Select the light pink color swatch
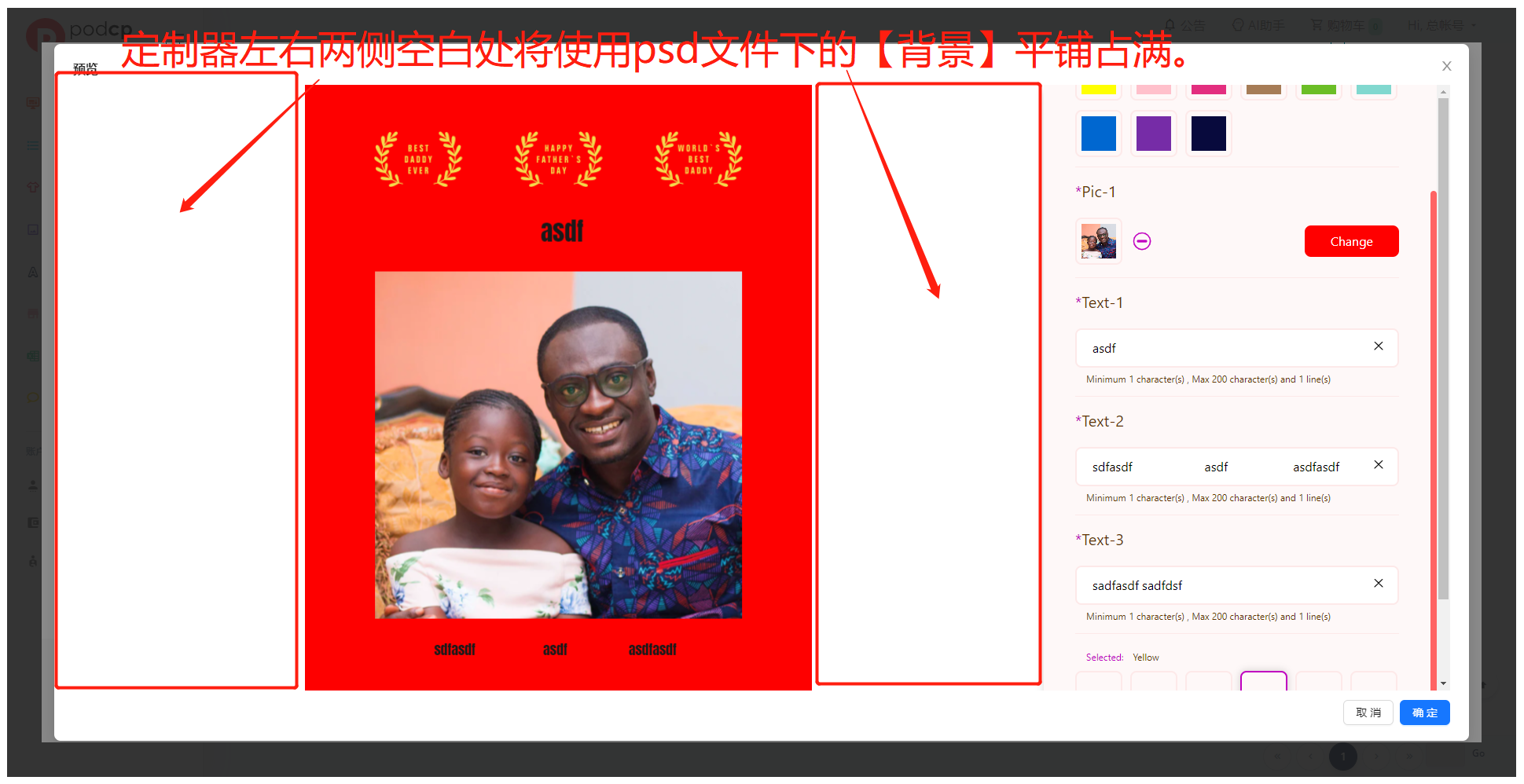This screenshot has height=784, width=1524. (x=1154, y=90)
